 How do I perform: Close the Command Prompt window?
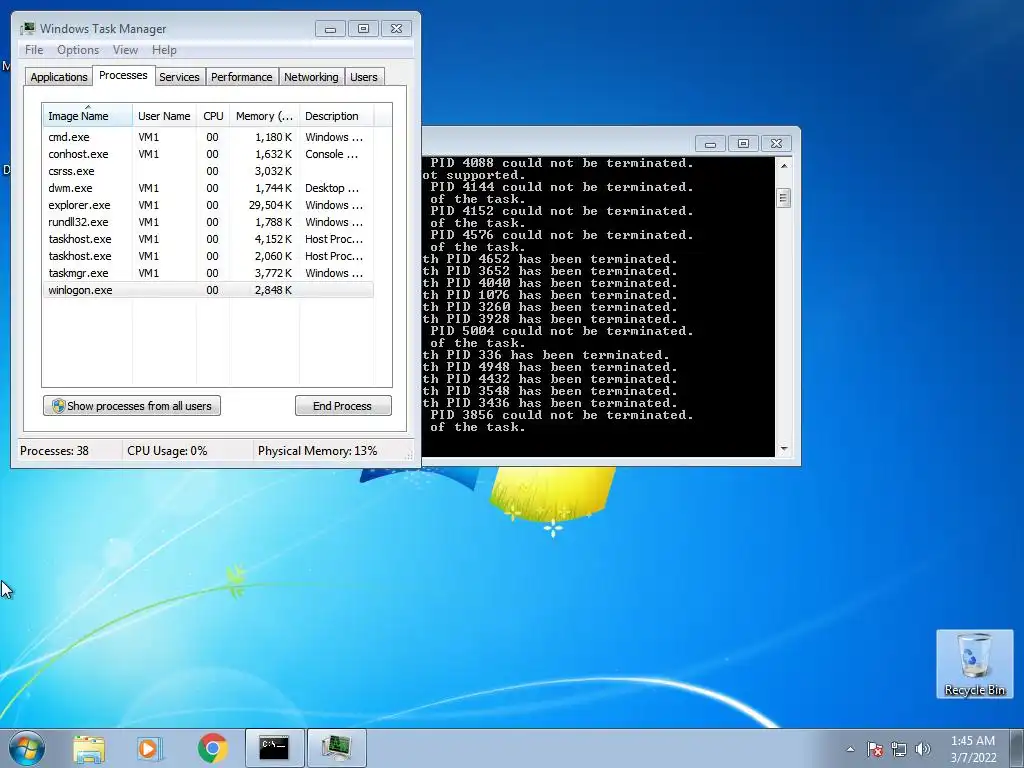pos(776,144)
